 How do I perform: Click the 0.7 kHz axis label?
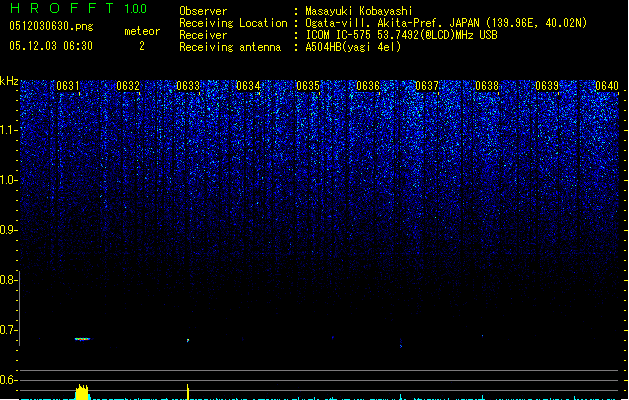click(x=8, y=330)
